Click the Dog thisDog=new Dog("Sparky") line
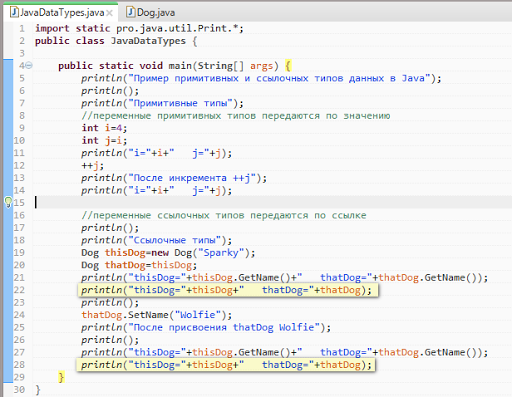 168,253
